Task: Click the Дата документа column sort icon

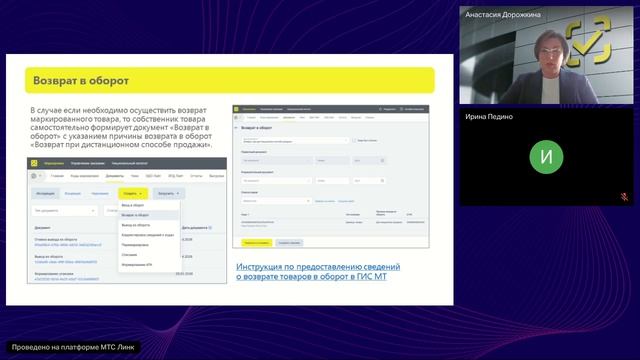Action: [210, 228]
